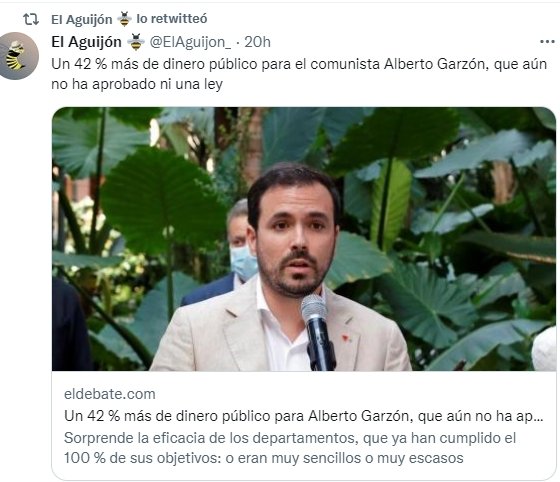This screenshot has height=482, width=560.
Task: Open El Aguijón from the retweeted line
Action: [81, 20]
